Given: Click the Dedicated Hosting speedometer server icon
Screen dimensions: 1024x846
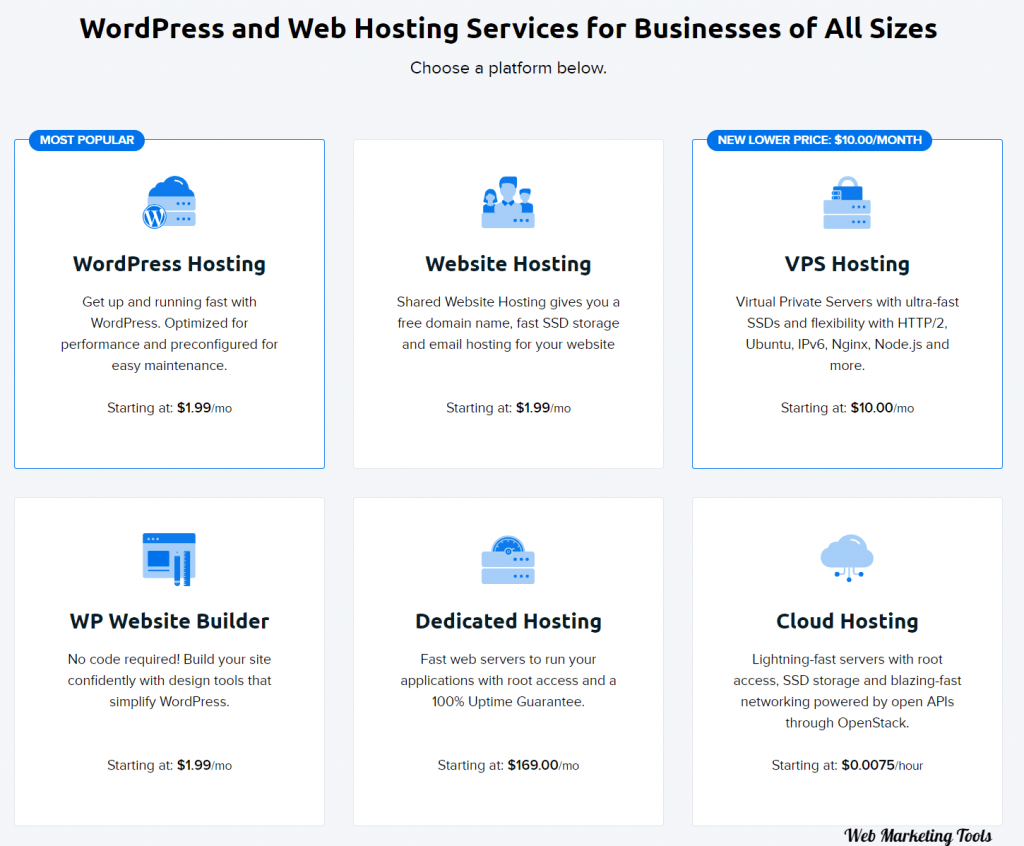Looking at the screenshot, I should coord(508,560).
